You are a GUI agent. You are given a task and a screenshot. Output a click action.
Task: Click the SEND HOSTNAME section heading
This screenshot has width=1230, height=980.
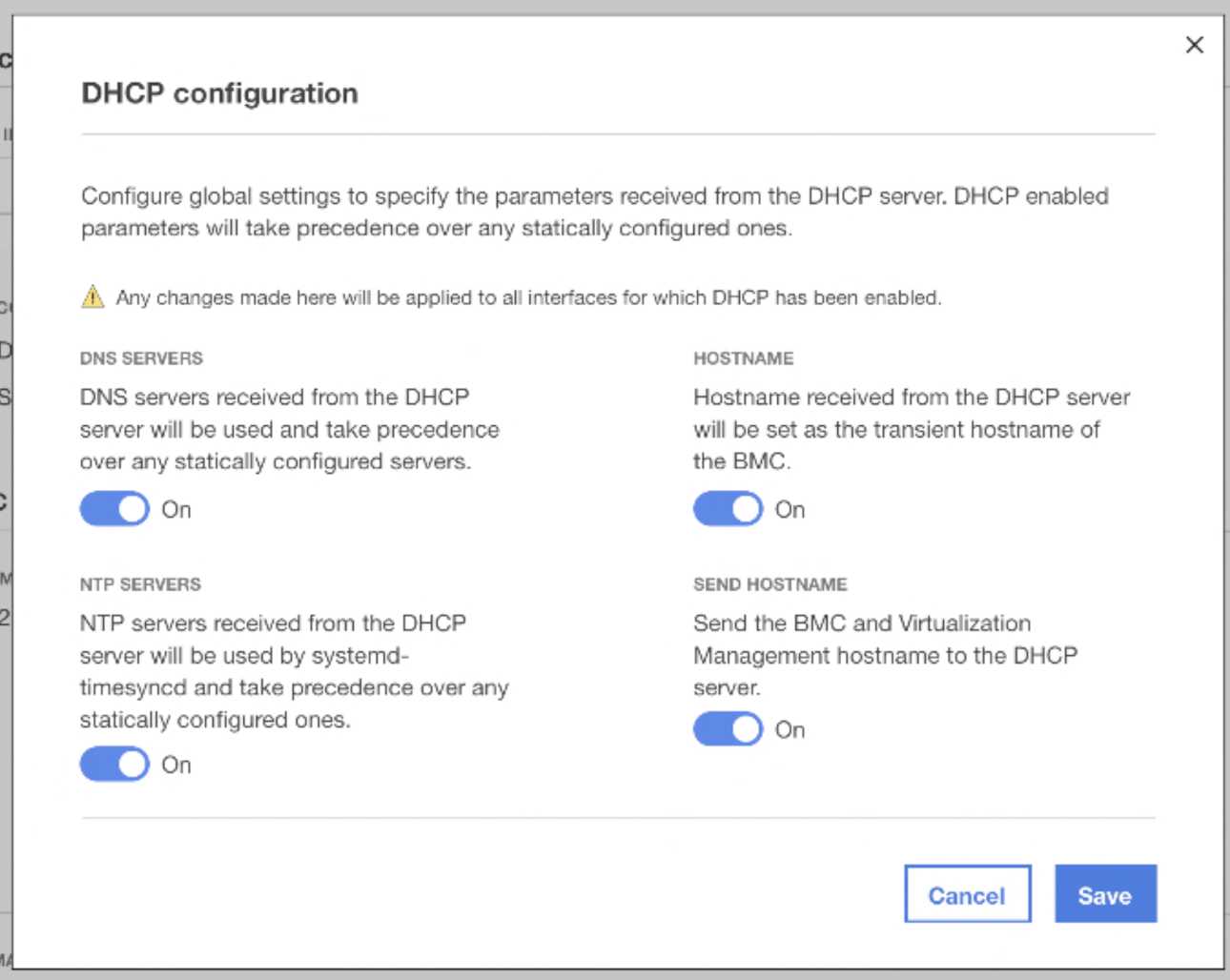pos(769,583)
